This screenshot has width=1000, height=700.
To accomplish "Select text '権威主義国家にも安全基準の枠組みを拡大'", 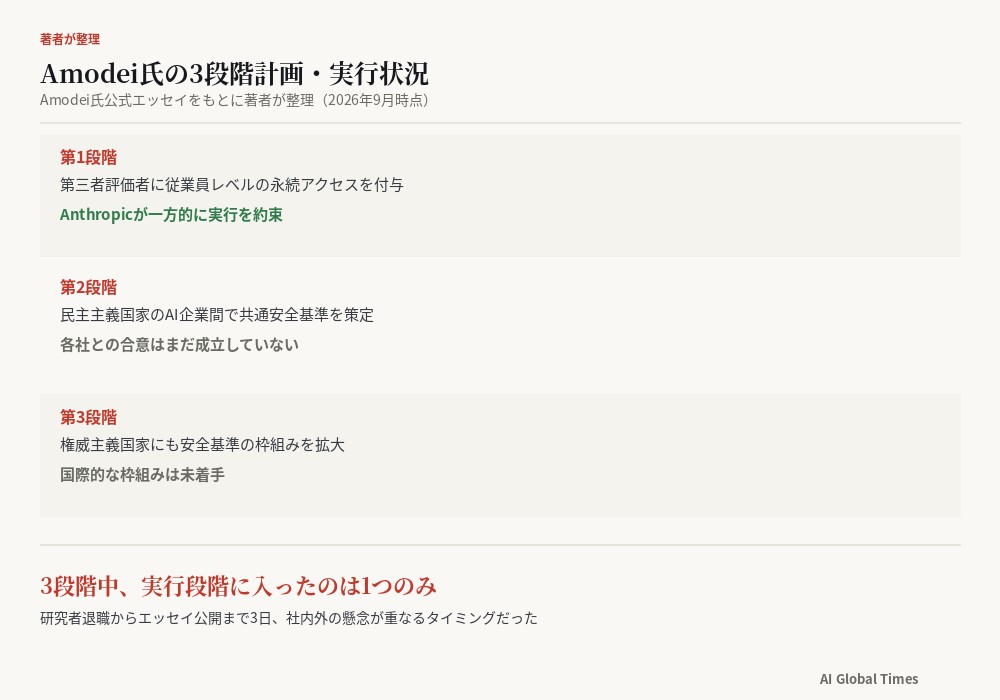I will (x=202, y=445).
